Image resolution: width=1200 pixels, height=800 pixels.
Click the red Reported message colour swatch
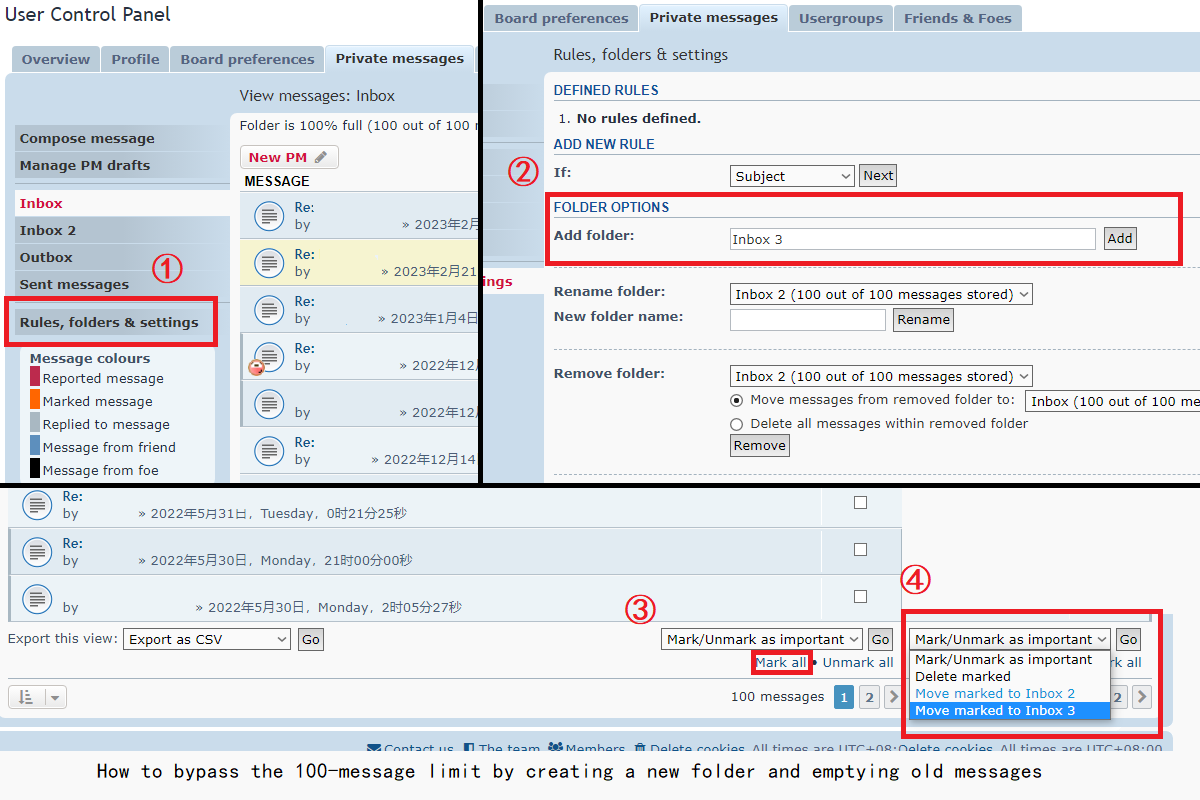coord(35,377)
